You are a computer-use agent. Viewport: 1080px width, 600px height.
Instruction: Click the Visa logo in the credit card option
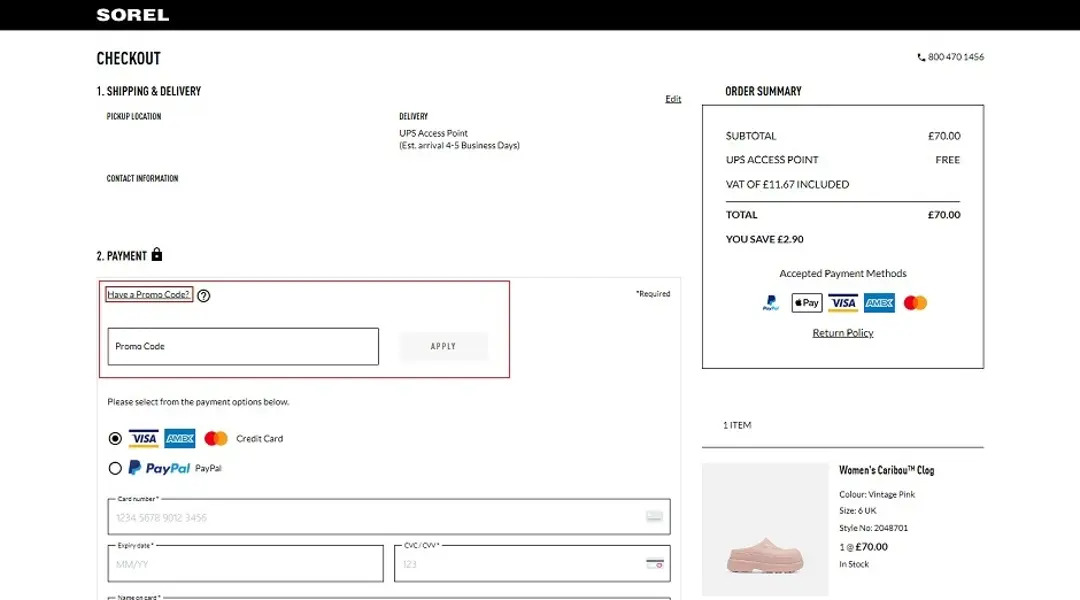click(143, 439)
